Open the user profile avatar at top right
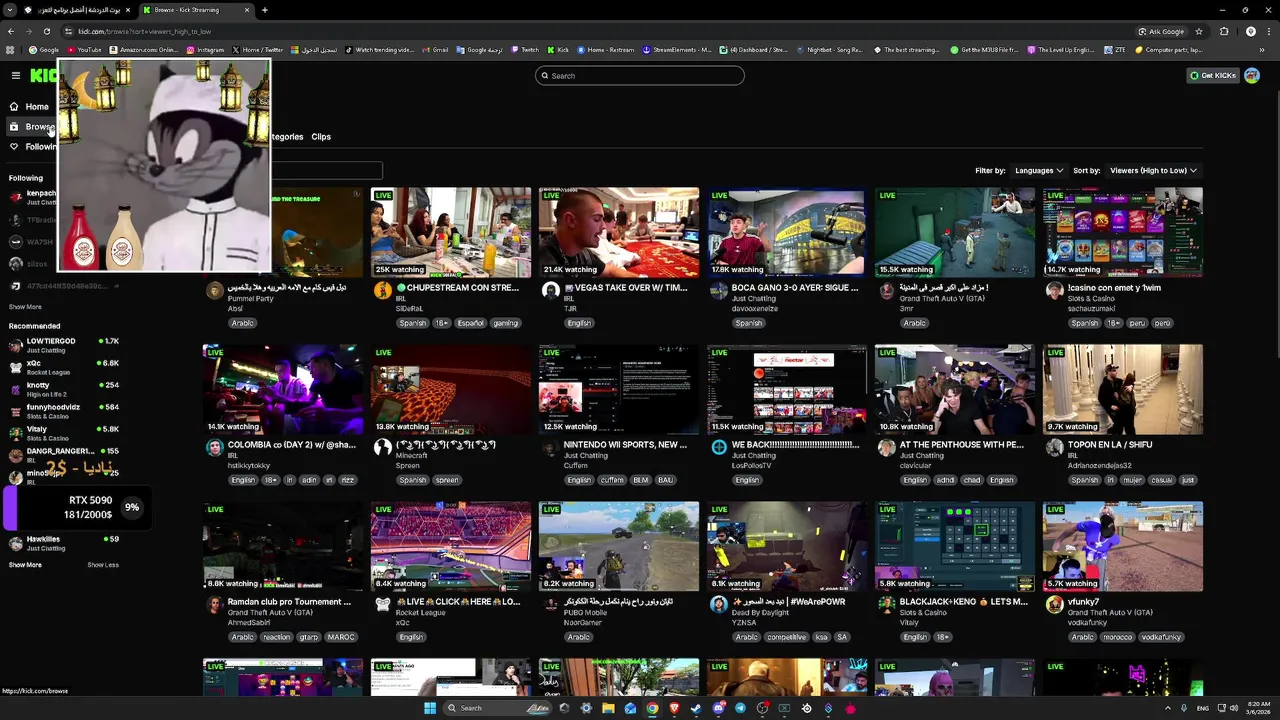Image resolution: width=1280 pixels, height=720 pixels. (x=1251, y=75)
